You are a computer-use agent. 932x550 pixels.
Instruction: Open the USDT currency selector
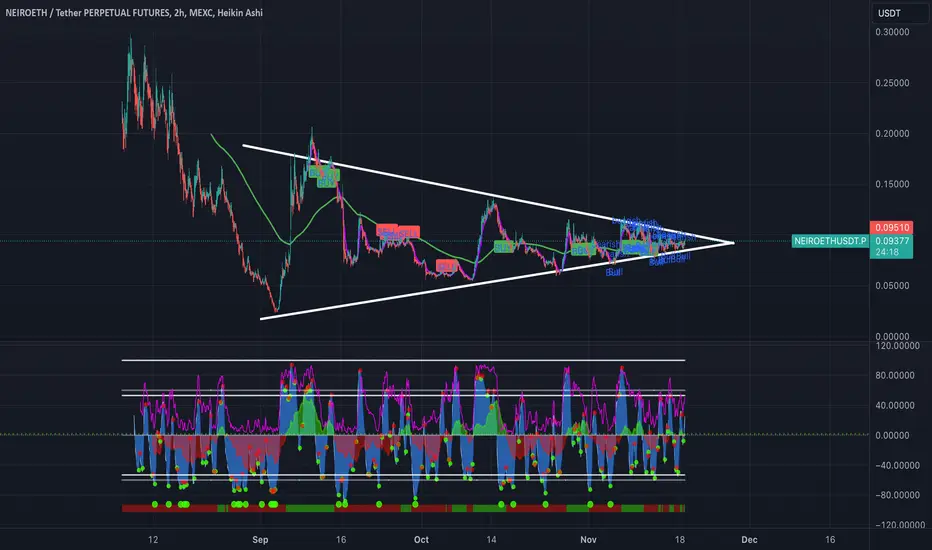point(900,13)
